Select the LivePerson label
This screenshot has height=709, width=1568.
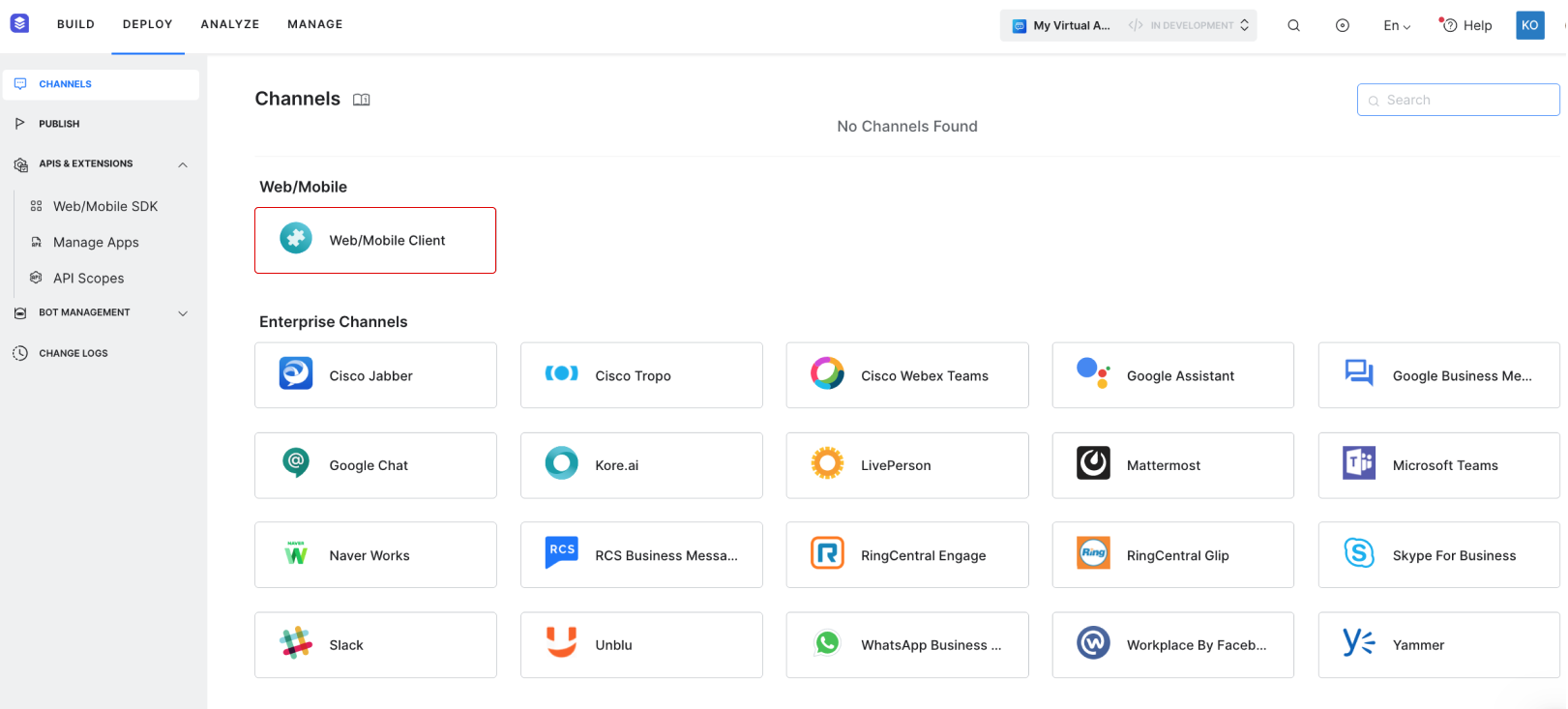[896, 465]
